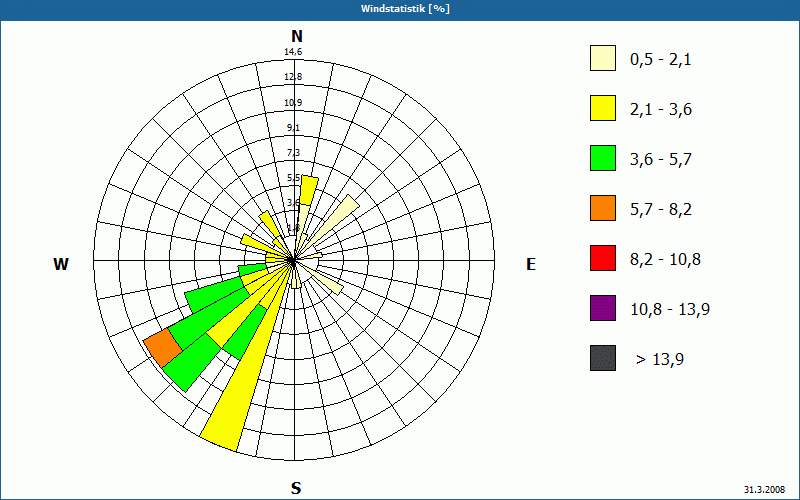This screenshot has width=800, height=500.
Task: Click the 10,9 ring scale value
Action: click(293, 103)
